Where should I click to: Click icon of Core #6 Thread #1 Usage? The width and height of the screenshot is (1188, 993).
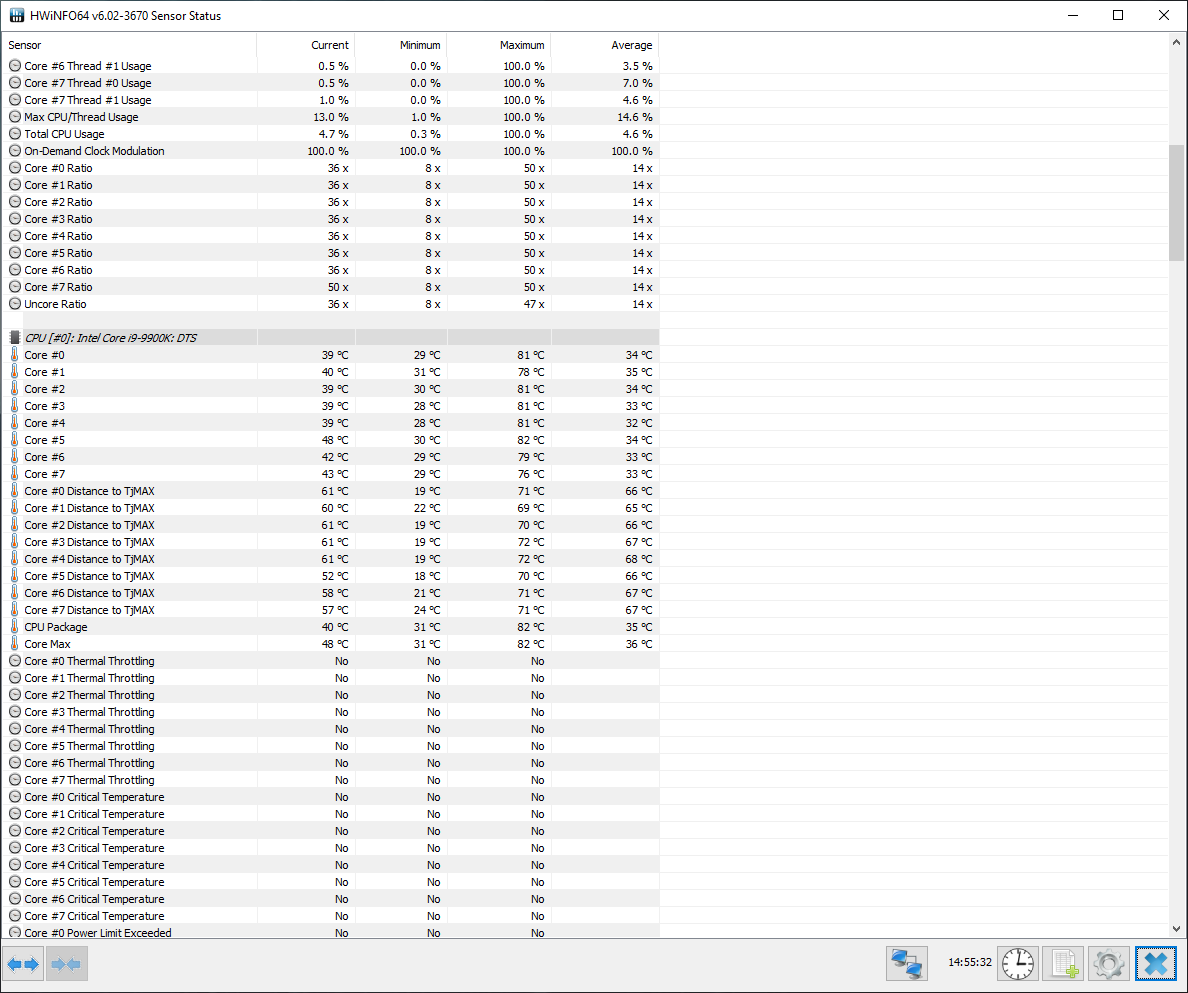click(x=14, y=66)
